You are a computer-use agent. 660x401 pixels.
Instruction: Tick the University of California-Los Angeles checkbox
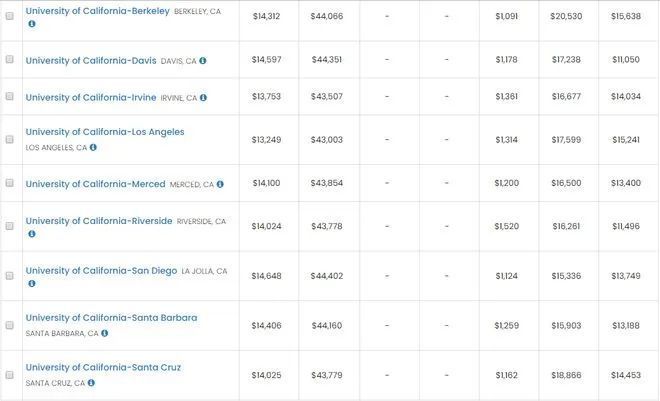point(9,139)
